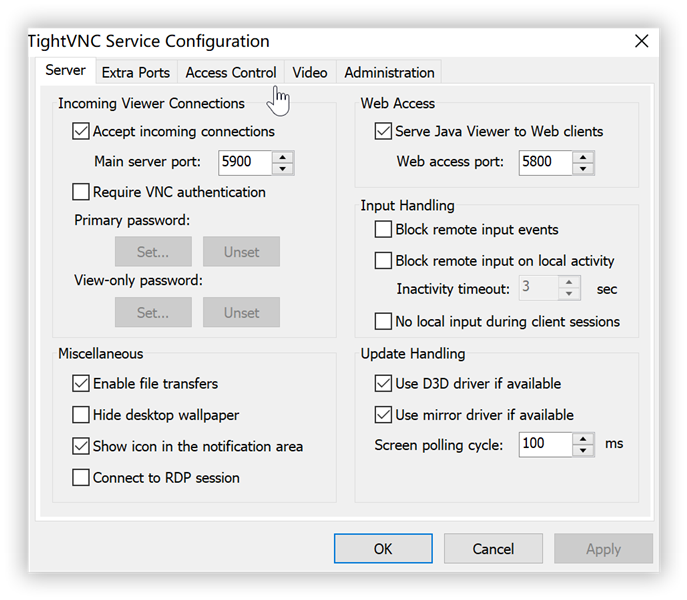Switch to the Server tab

[66, 70]
